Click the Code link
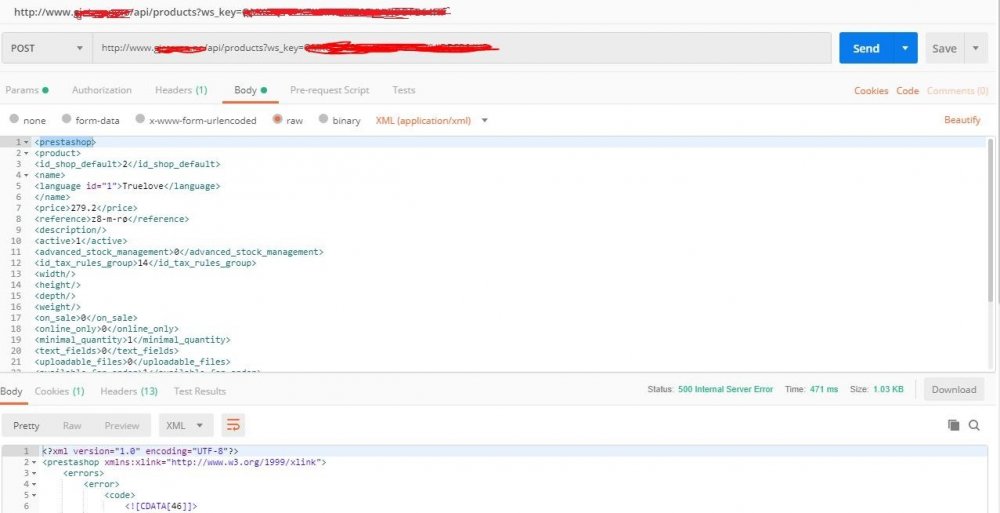1000x513 pixels. [x=908, y=91]
